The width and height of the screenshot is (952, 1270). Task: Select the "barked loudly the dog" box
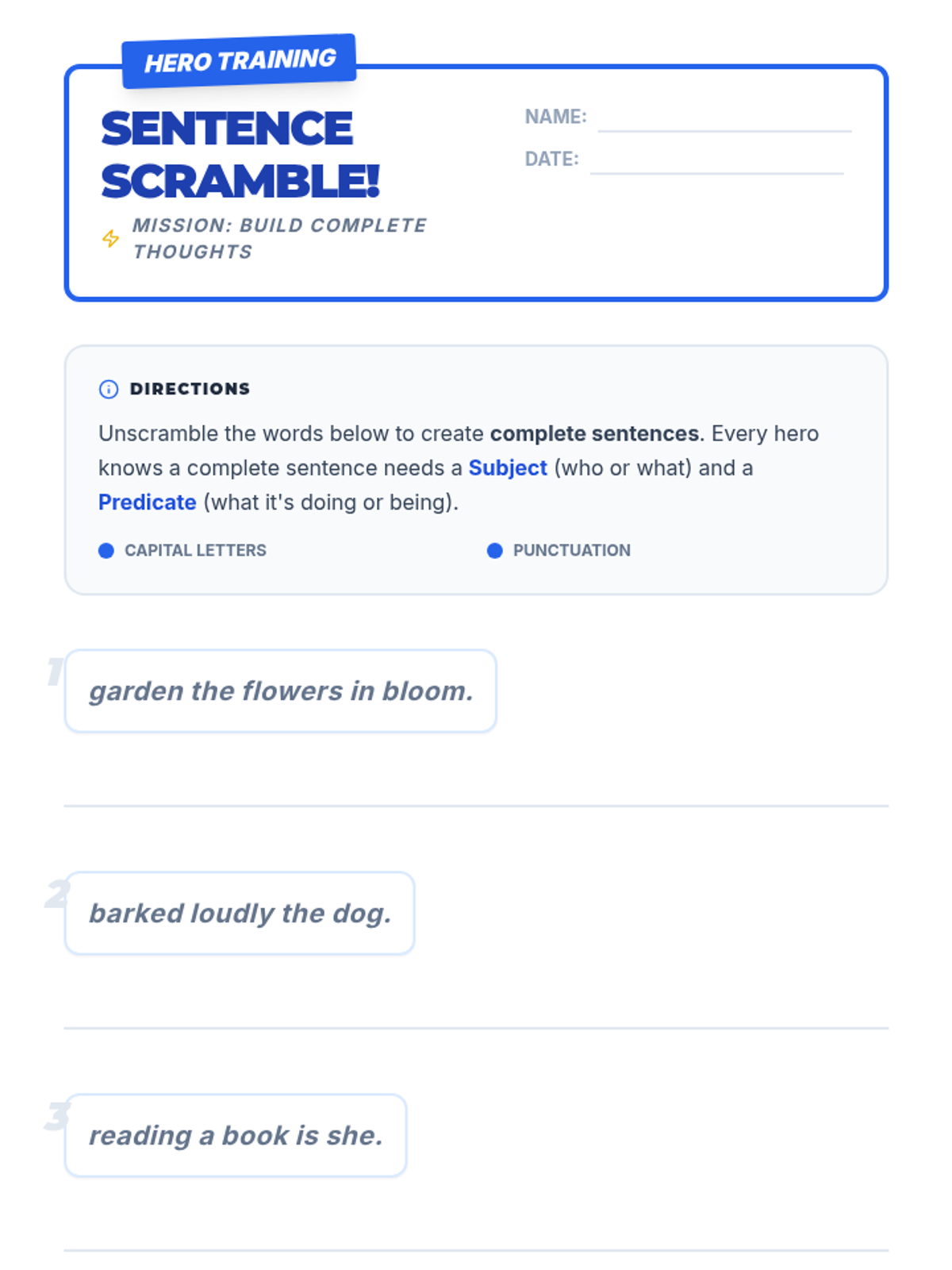coord(240,914)
